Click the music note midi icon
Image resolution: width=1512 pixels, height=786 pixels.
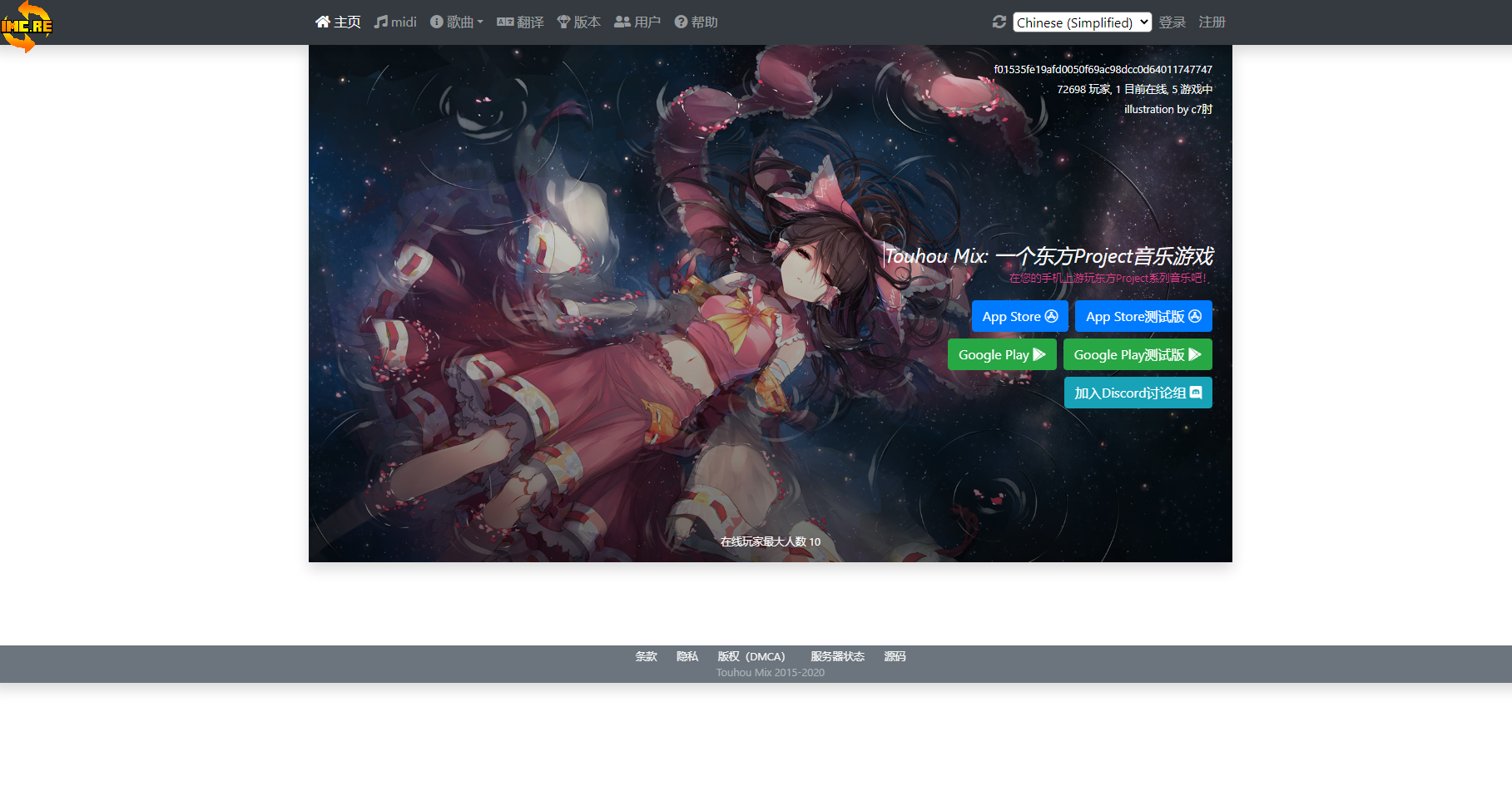[x=381, y=22]
